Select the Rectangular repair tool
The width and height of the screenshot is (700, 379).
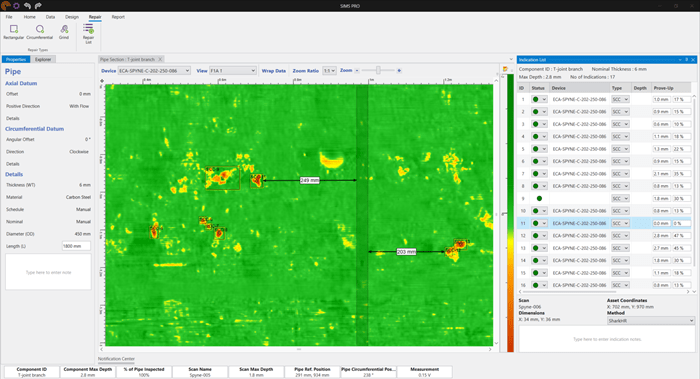coord(13,32)
